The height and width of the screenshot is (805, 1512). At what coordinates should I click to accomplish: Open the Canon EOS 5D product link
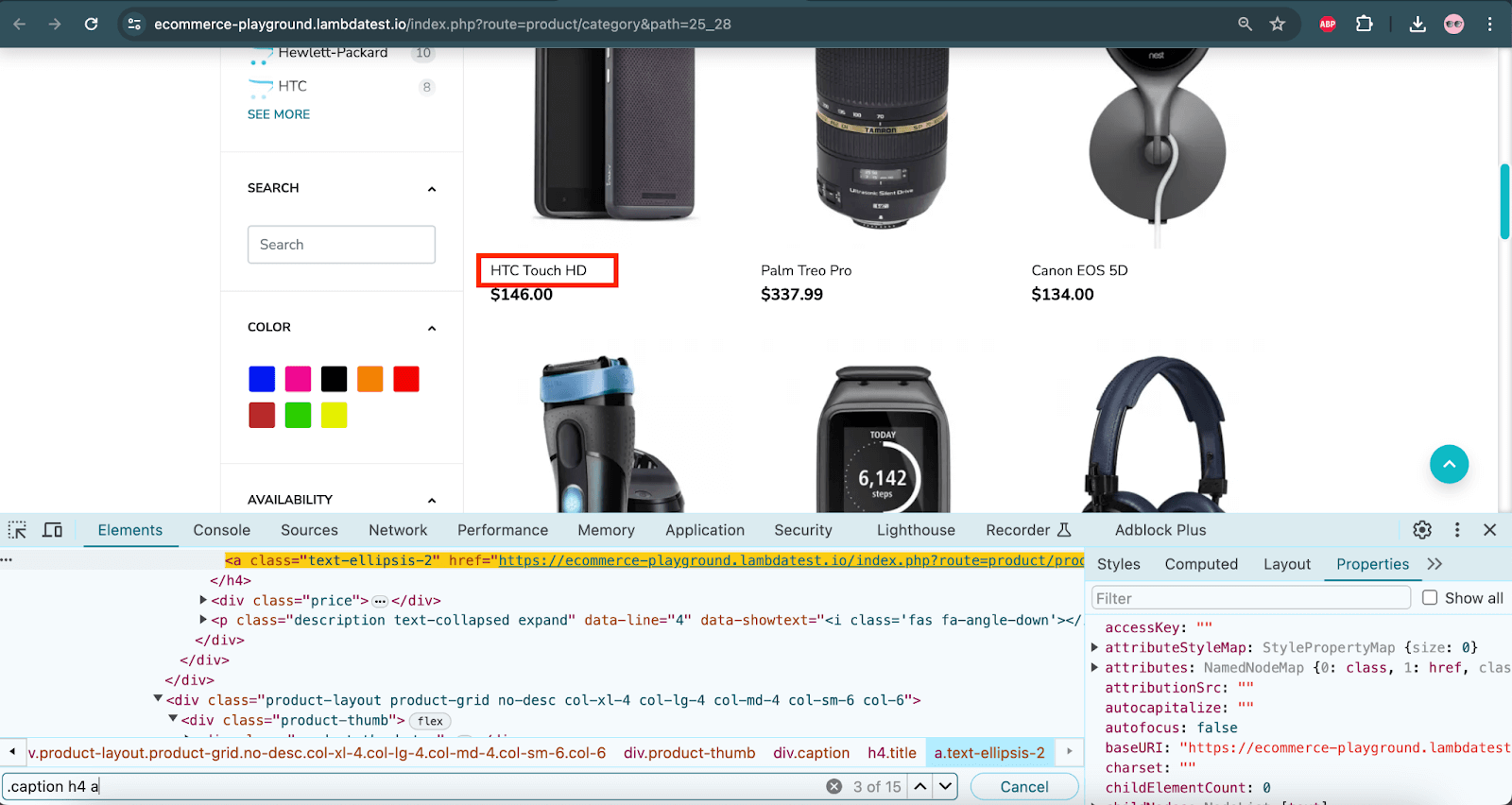click(x=1079, y=270)
